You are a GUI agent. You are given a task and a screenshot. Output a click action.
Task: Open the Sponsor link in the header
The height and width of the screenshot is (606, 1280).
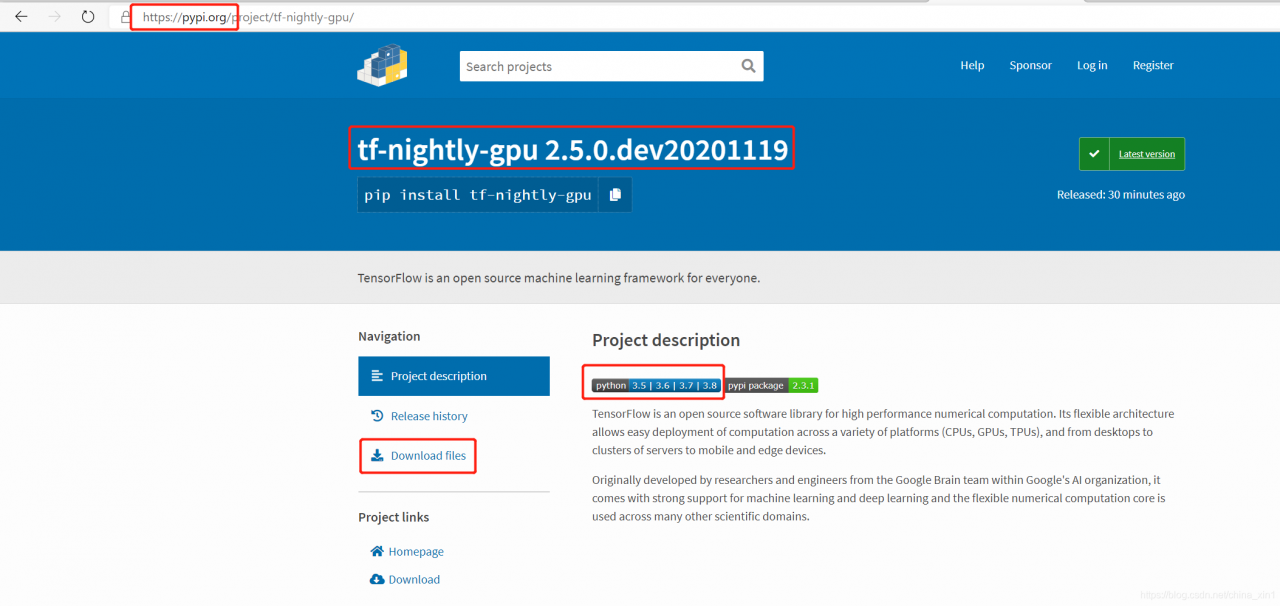tap(1030, 65)
